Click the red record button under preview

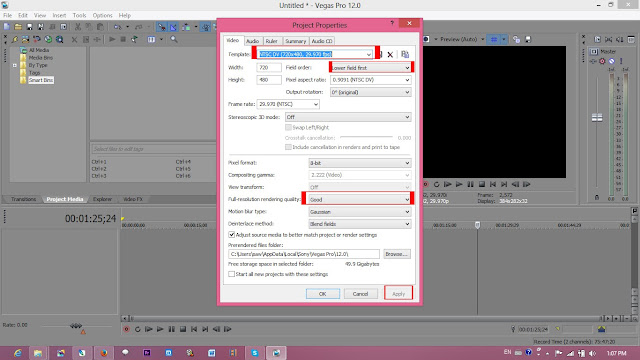tap(425, 184)
